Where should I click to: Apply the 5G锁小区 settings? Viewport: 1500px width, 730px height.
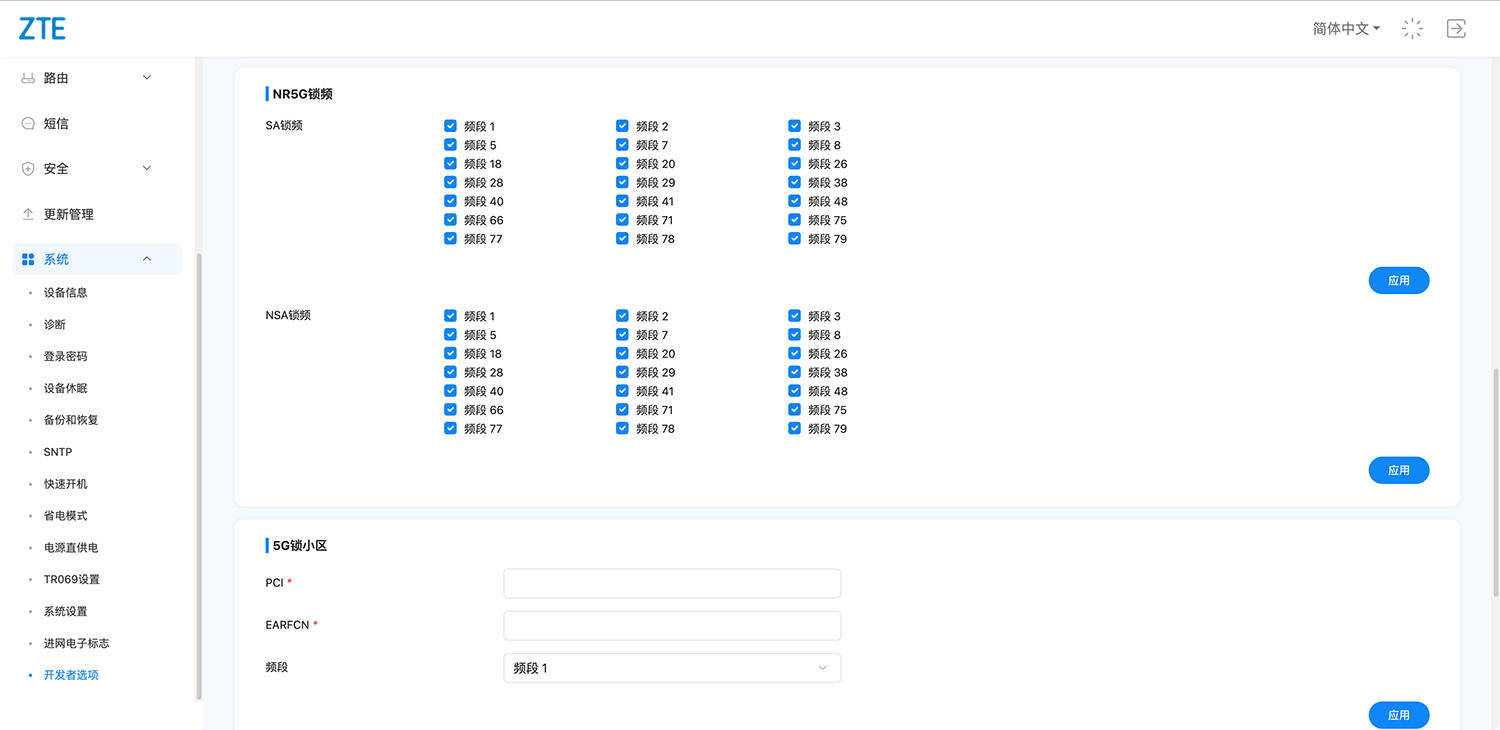[x=1399, y=715]
